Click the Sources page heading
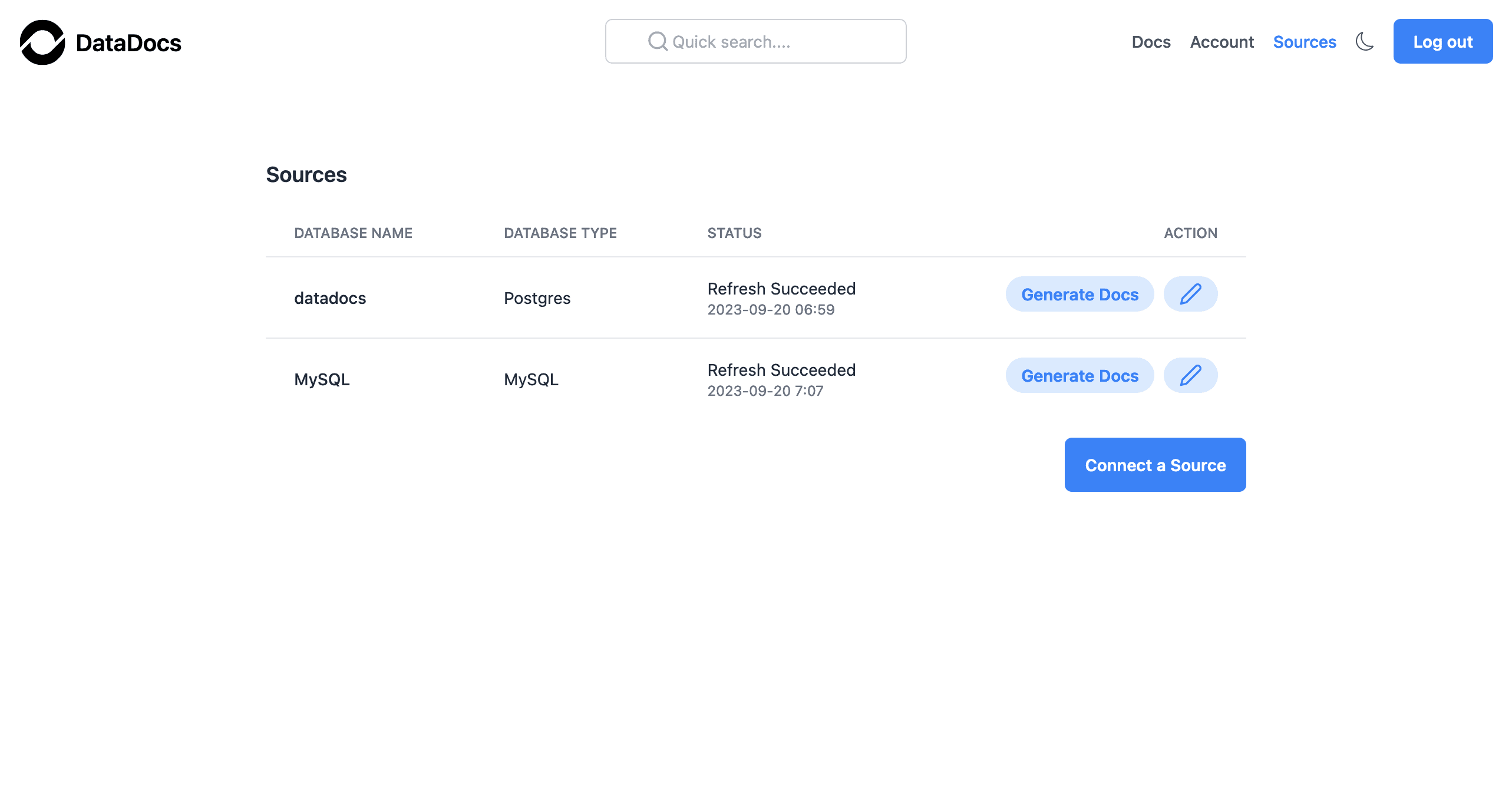Viewport: 1512px width, 807px height. click(x=306, y=174)
